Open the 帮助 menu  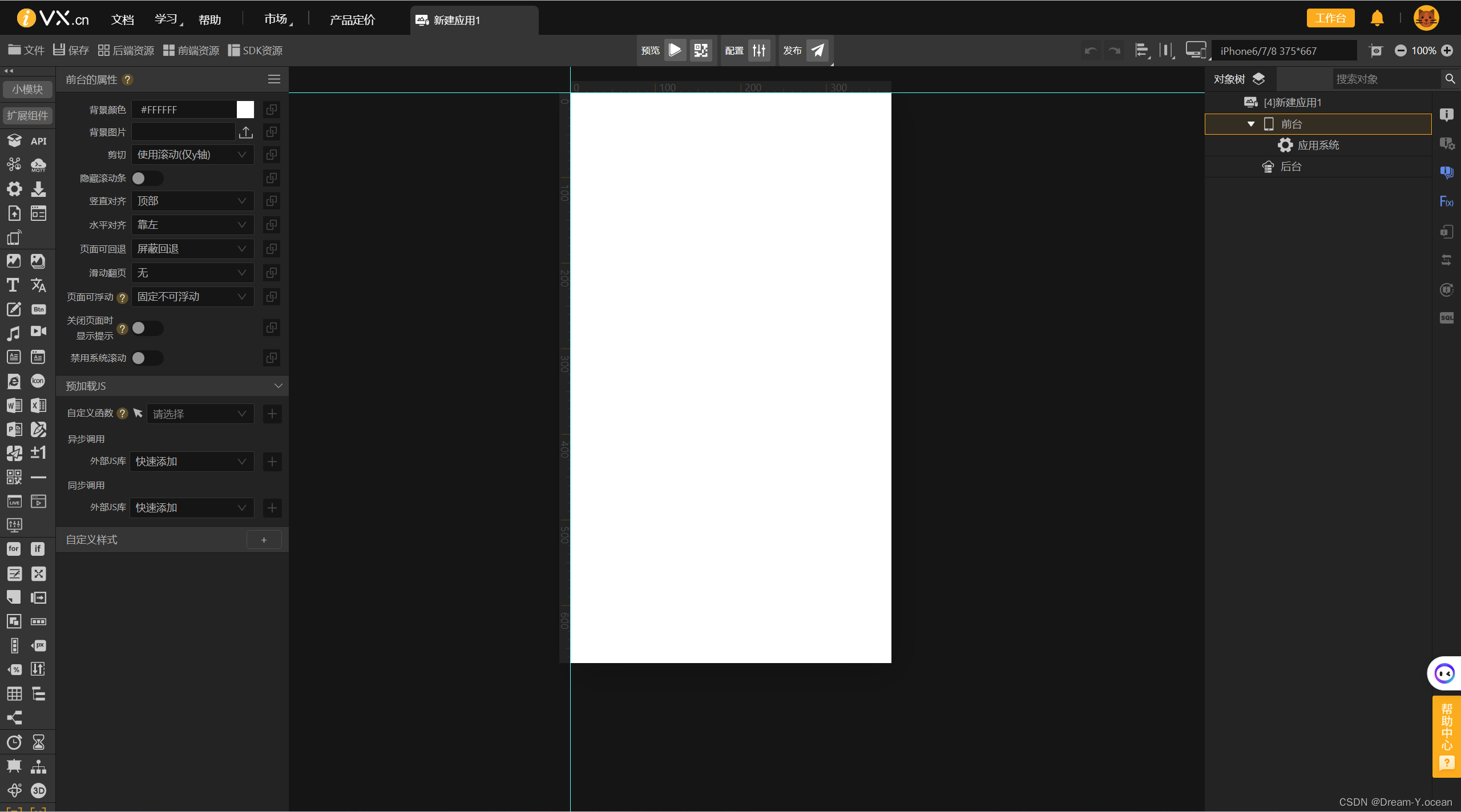(209, 19)
